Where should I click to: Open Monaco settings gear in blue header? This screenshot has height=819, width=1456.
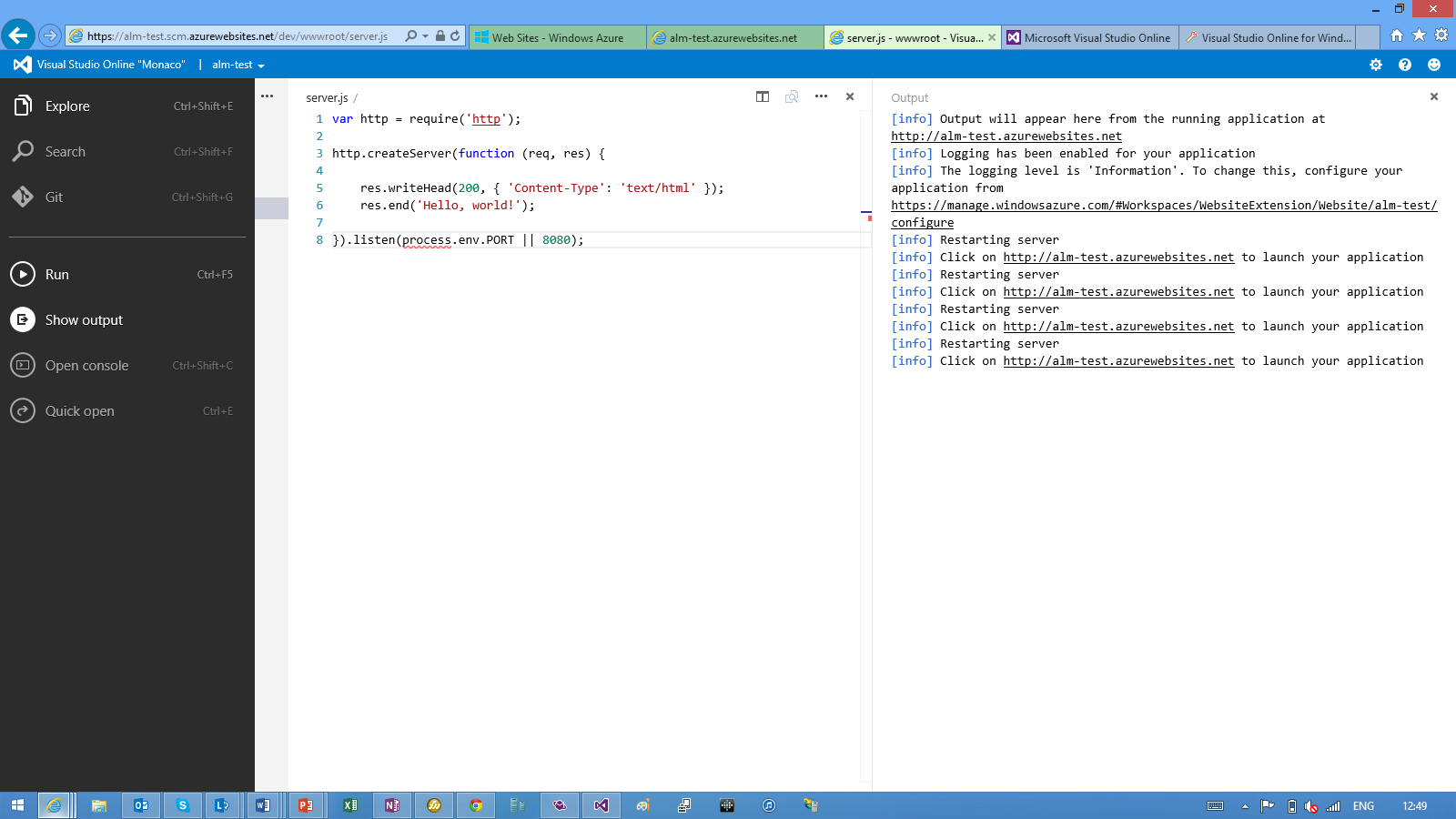[x=1376, y=65]
